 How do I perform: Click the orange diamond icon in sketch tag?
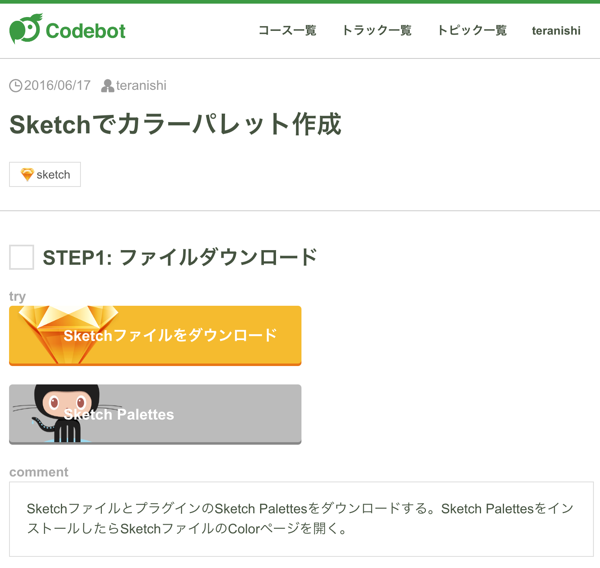(27, 174)
